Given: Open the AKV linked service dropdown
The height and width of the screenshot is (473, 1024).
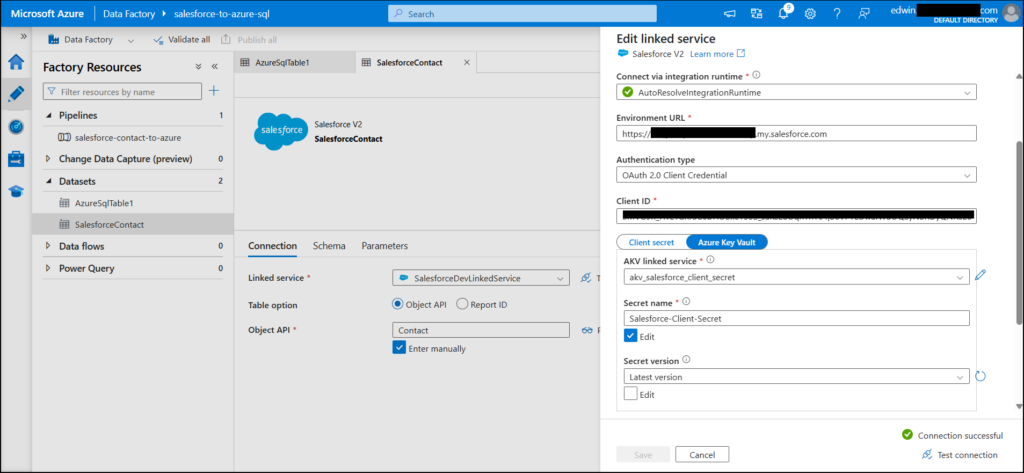Looking at the screenshot, I should pos(796,276).
